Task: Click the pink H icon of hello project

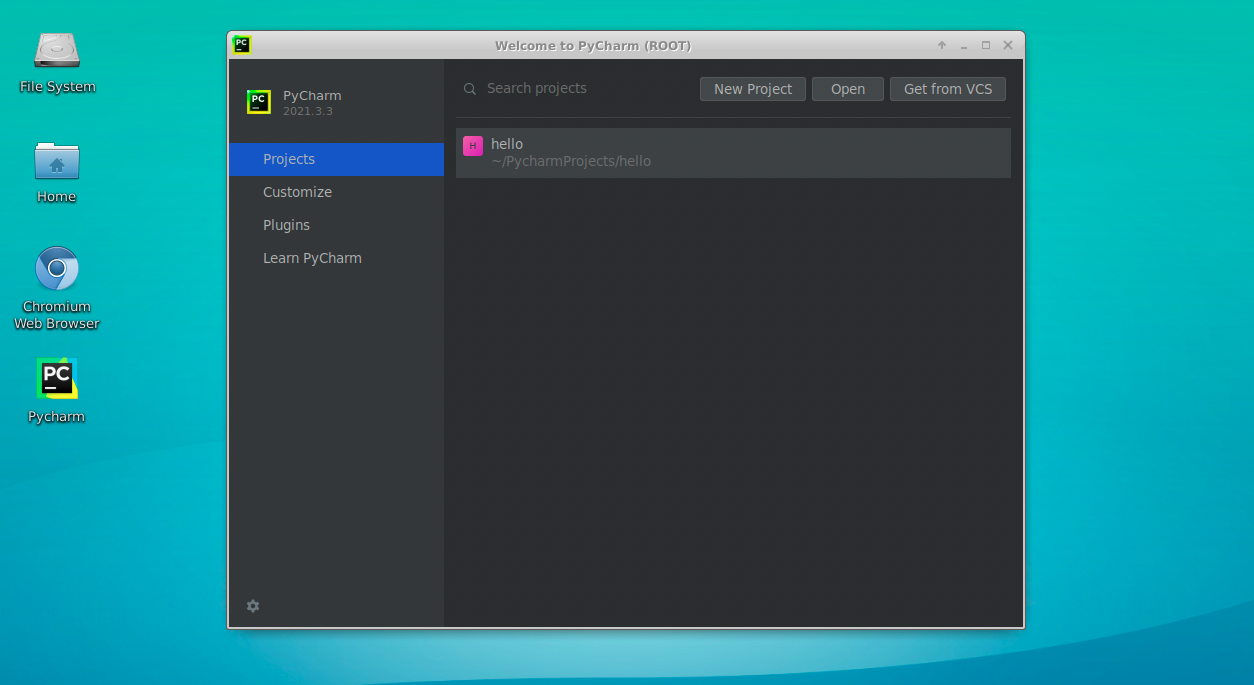Action: (473, 146)
